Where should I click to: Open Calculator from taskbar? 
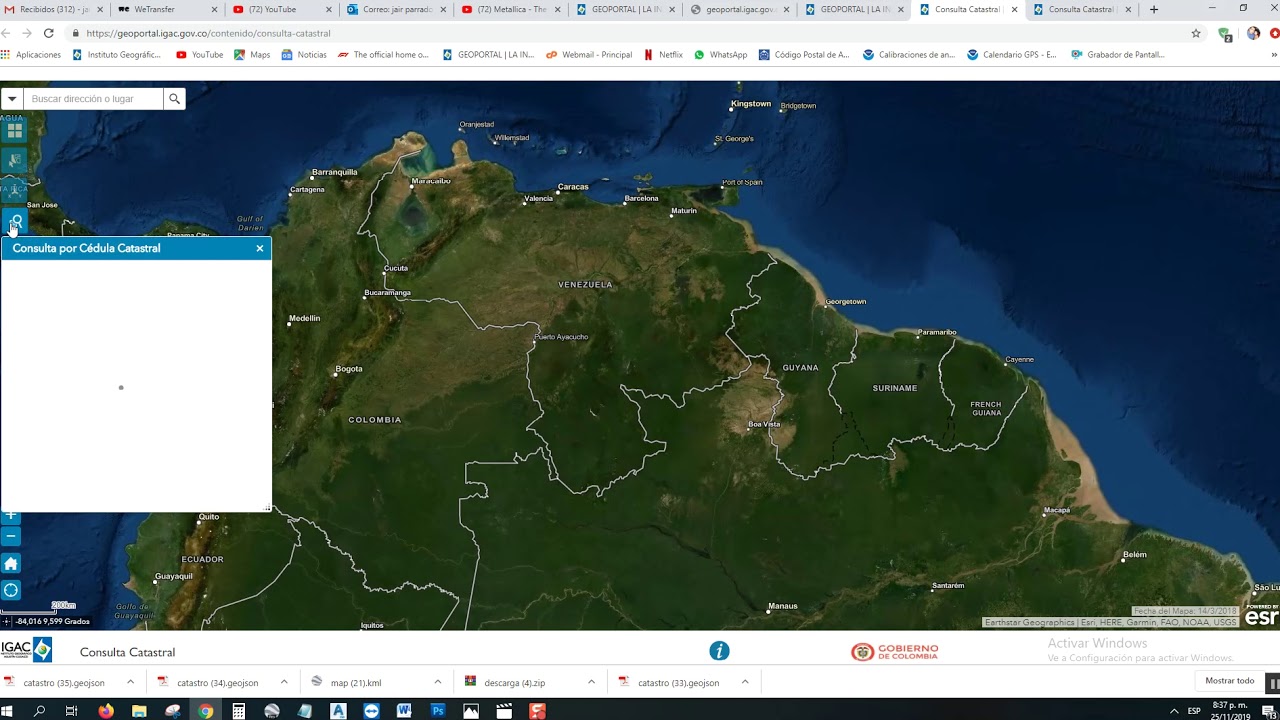coord(239,711)
